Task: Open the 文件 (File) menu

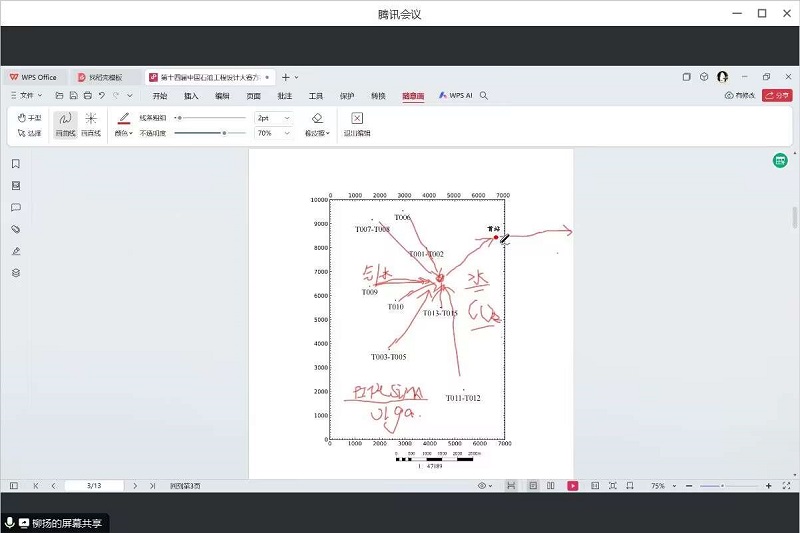Action: pyautogui.click(x=30, y=96)
